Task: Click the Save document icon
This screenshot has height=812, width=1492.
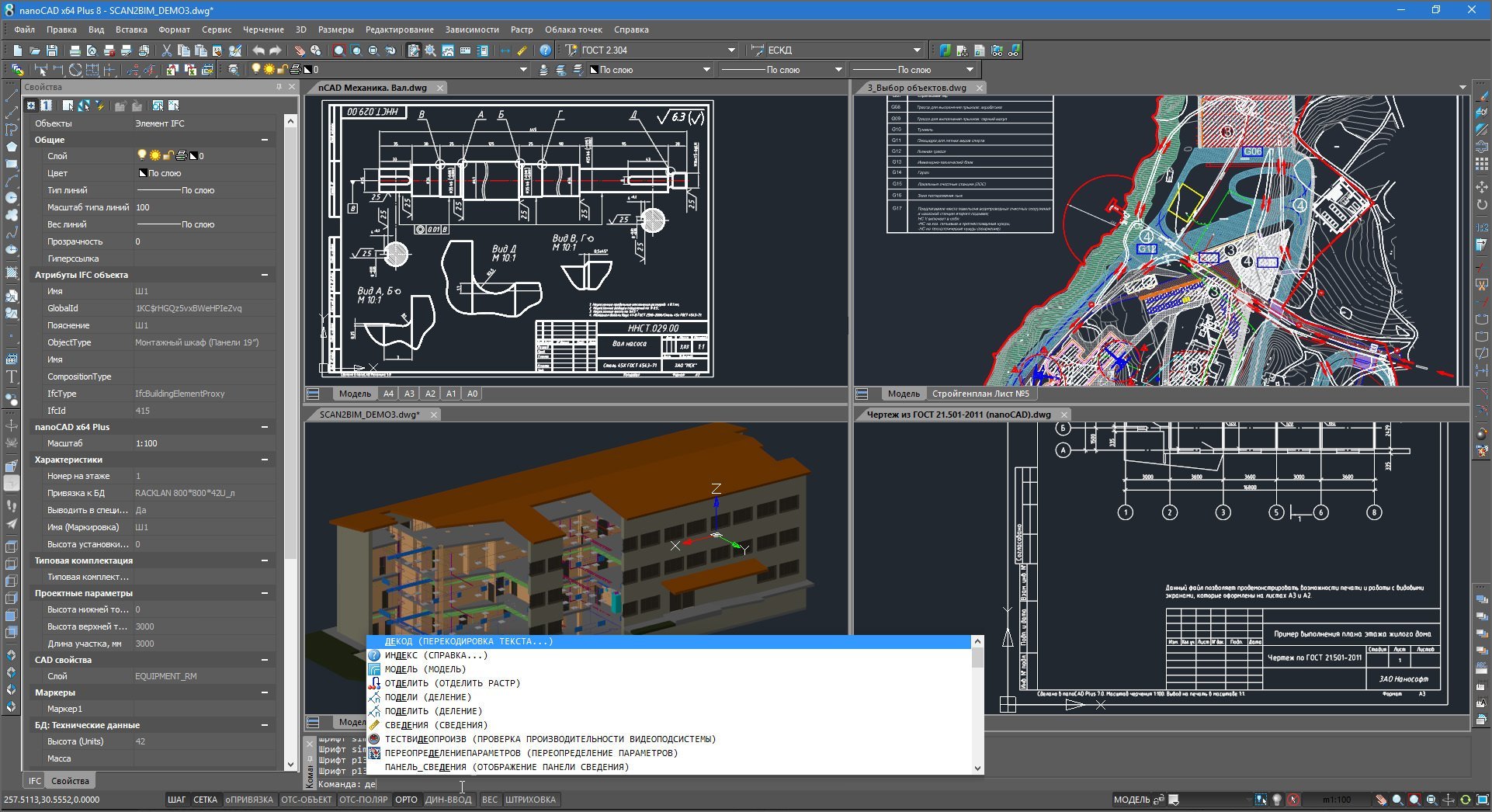Action: [x=52, y=50]
